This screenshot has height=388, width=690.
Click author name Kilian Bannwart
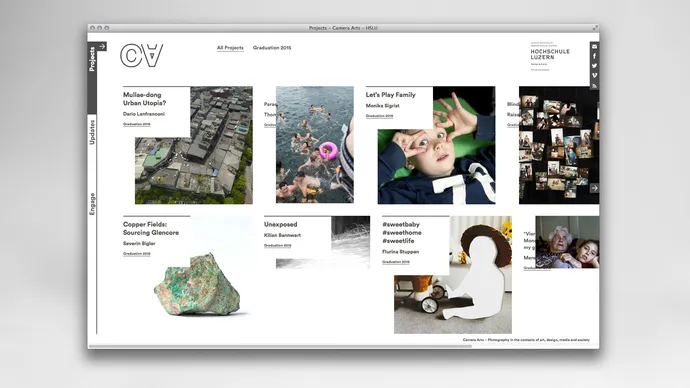[283, 235]
